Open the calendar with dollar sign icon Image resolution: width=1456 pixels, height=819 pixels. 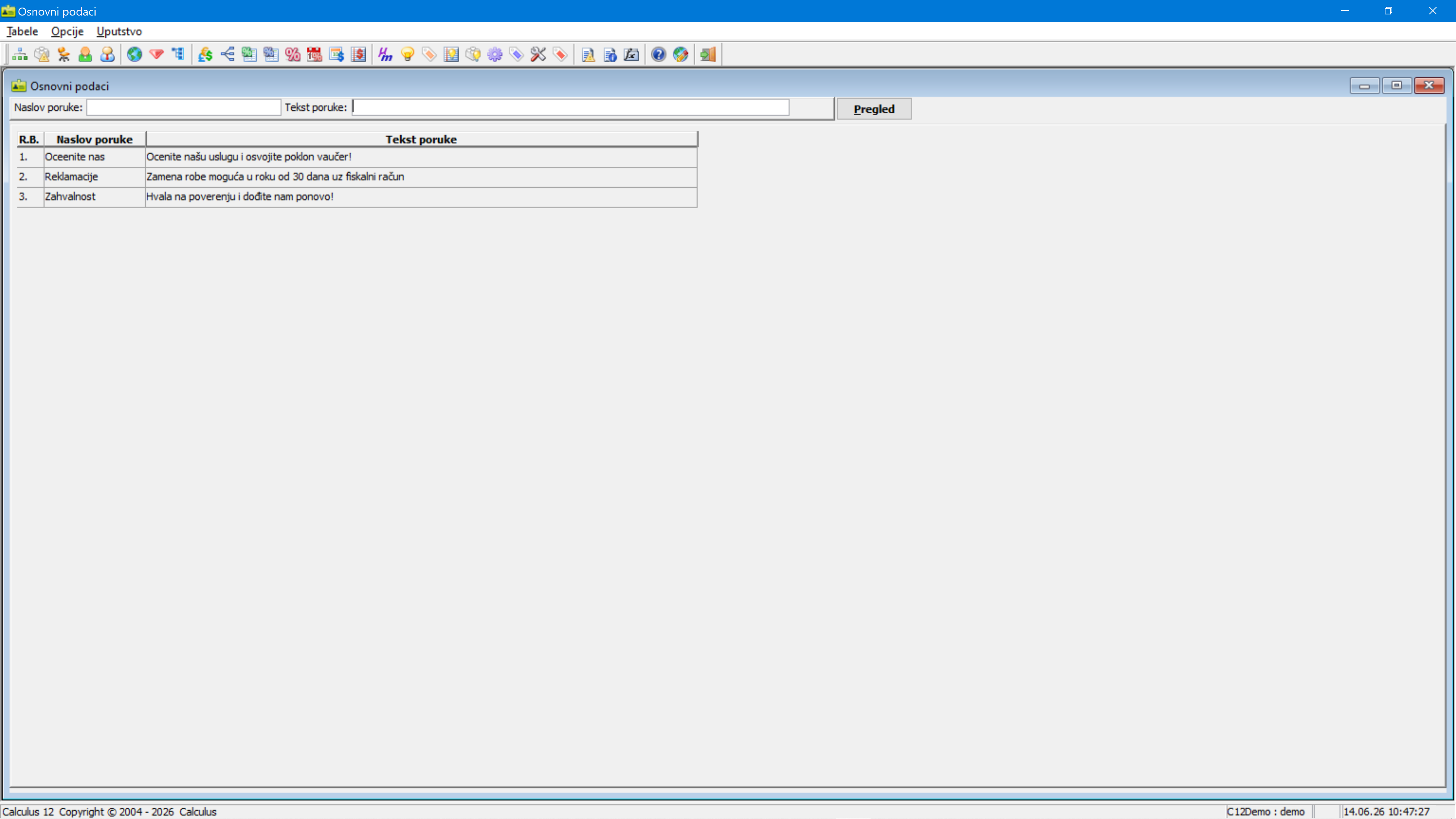(x=337, y=54)
